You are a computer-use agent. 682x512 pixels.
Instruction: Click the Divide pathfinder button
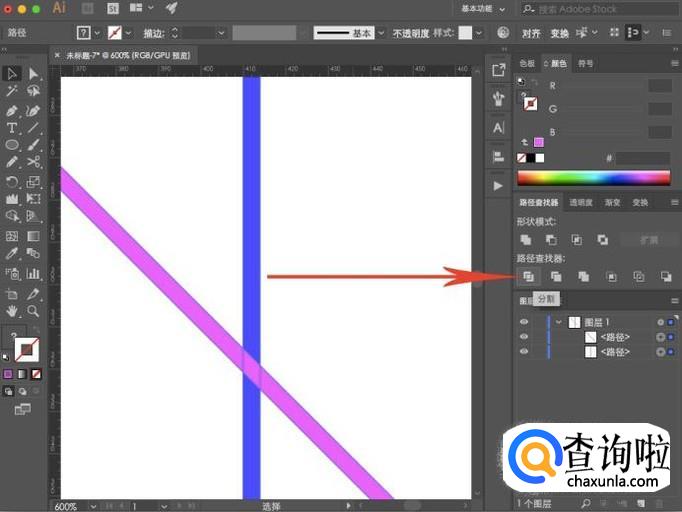coord(528,277)
